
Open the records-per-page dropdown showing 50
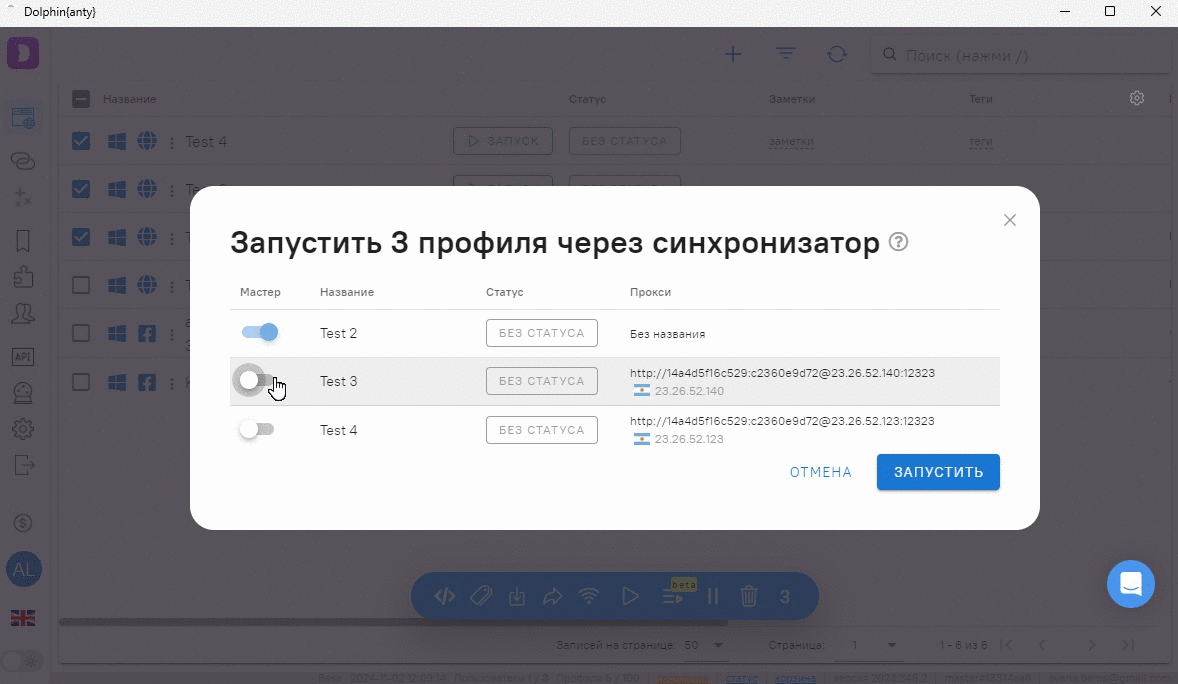click(x=703, y=645)
